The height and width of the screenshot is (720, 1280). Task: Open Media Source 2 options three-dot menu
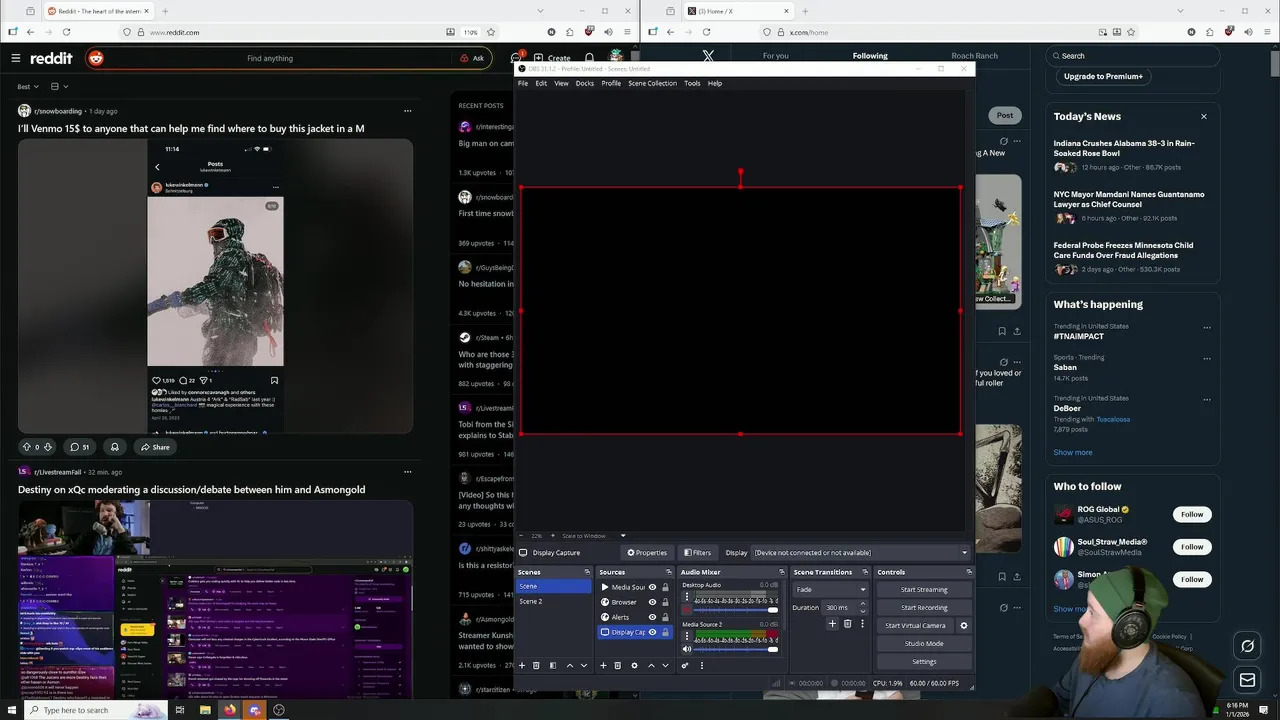(x=686, y=636)
